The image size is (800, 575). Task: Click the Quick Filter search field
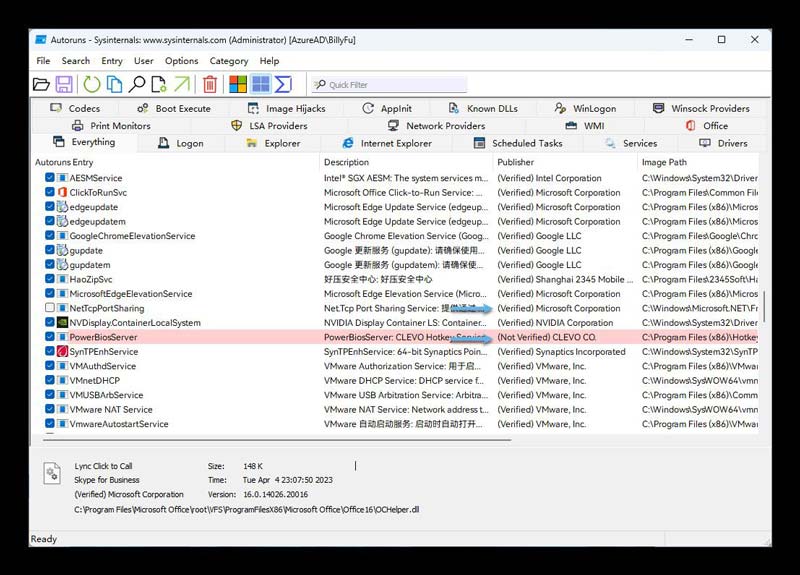coord(389,85)
